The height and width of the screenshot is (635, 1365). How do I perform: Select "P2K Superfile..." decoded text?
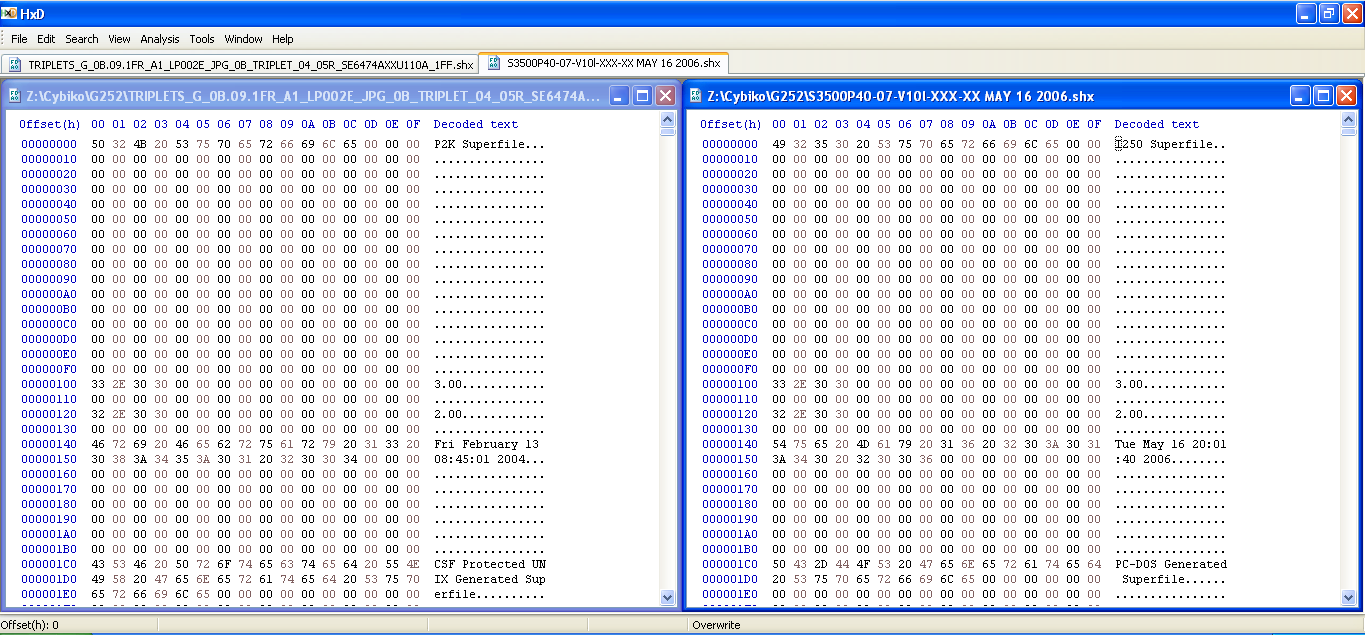point(490,144)
